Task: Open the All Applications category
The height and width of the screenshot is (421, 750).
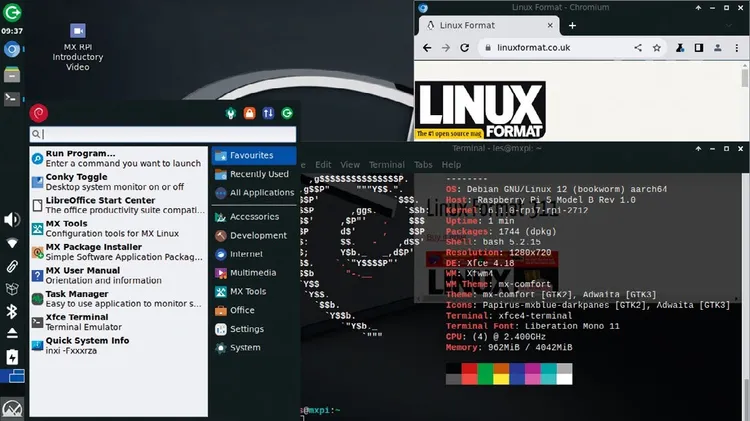Action: point(254,193)
